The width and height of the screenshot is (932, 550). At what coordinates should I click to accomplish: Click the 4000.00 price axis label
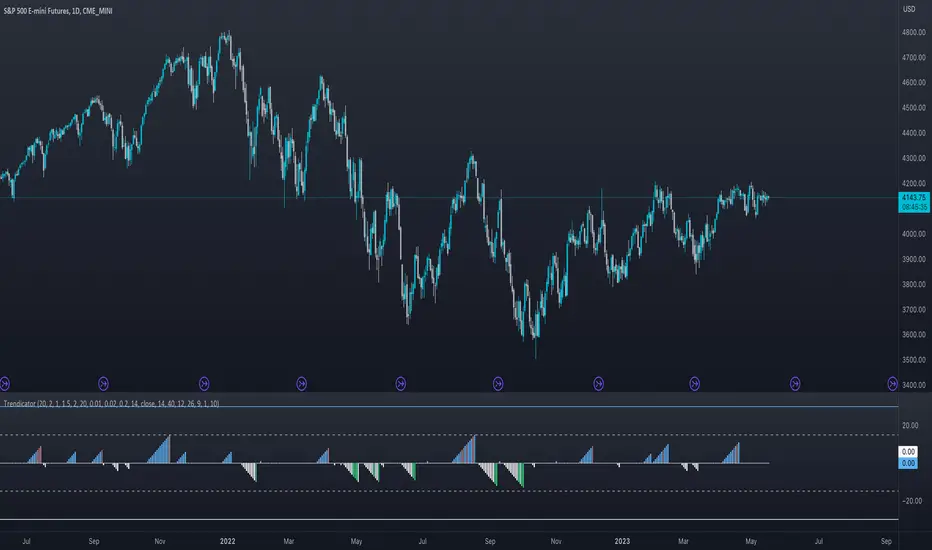(914, 234)
